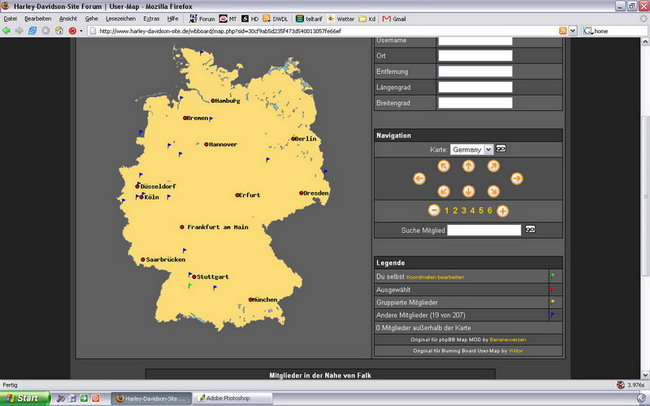This screenshot has height=406, width=650.
Task: Pan the map right with the east arrow
Action: point(517,178)
